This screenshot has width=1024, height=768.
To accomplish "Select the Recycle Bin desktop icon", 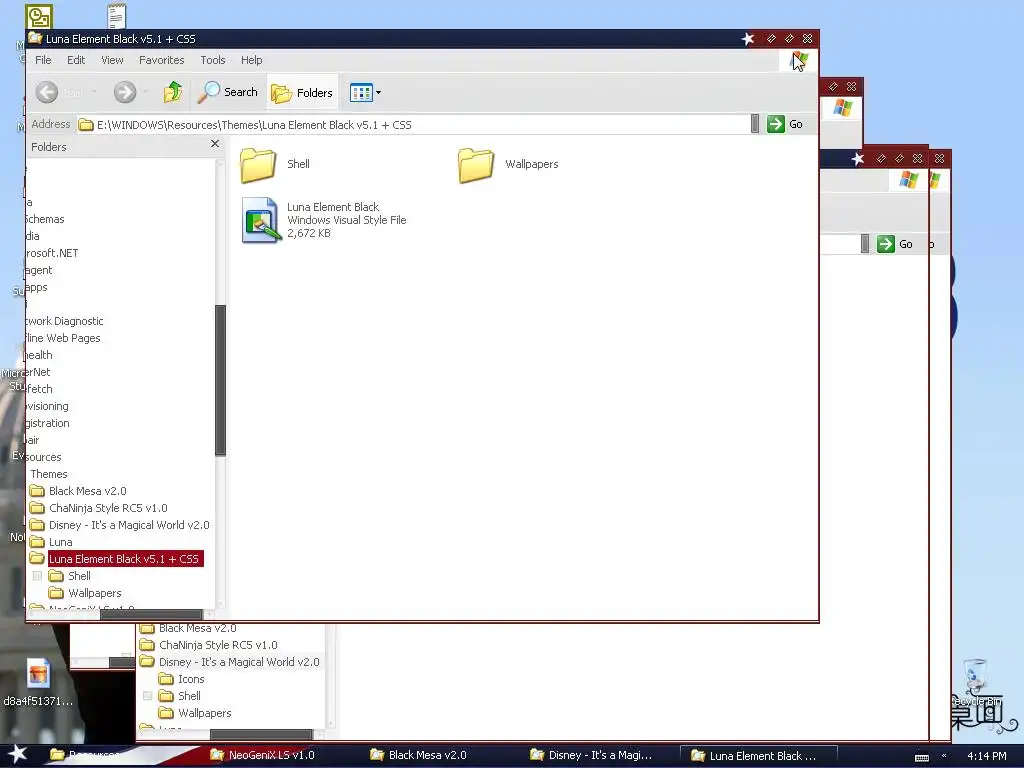I will tap(976, 683).
